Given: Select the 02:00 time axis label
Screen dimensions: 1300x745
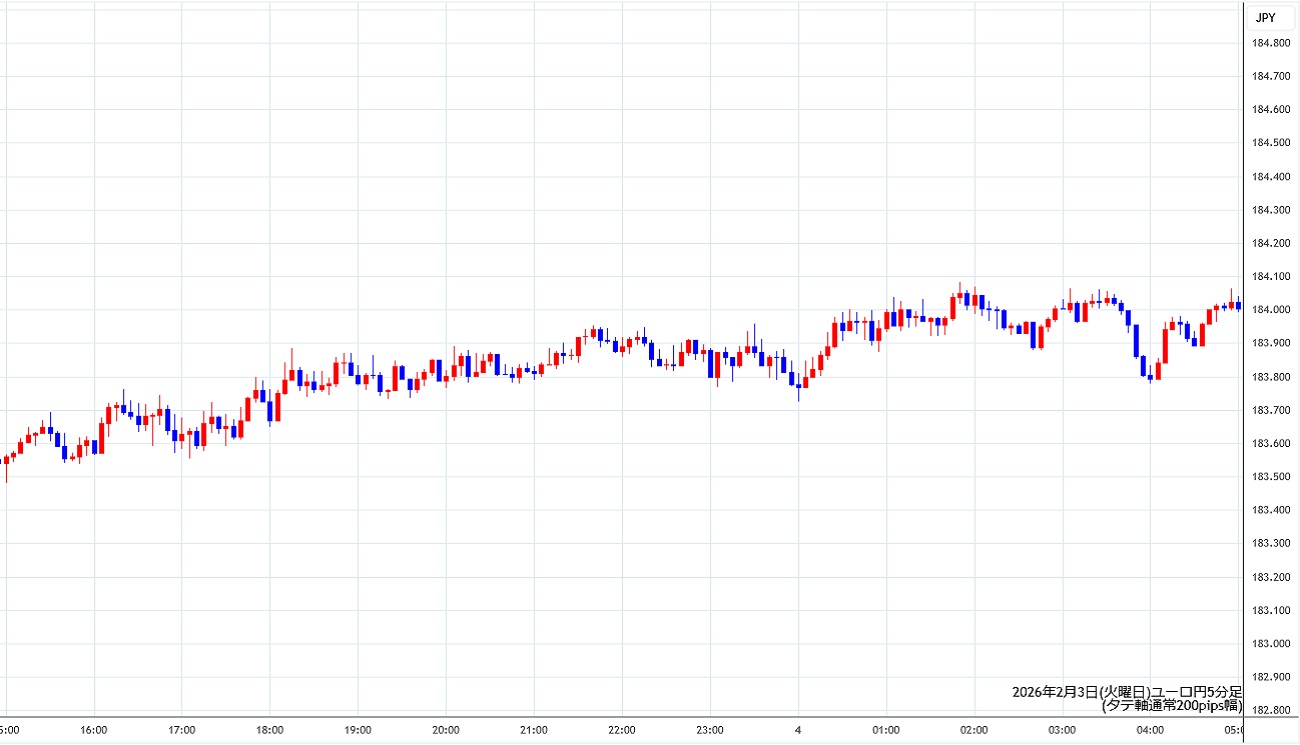Looking at the screenshot, I should point(974,730).
